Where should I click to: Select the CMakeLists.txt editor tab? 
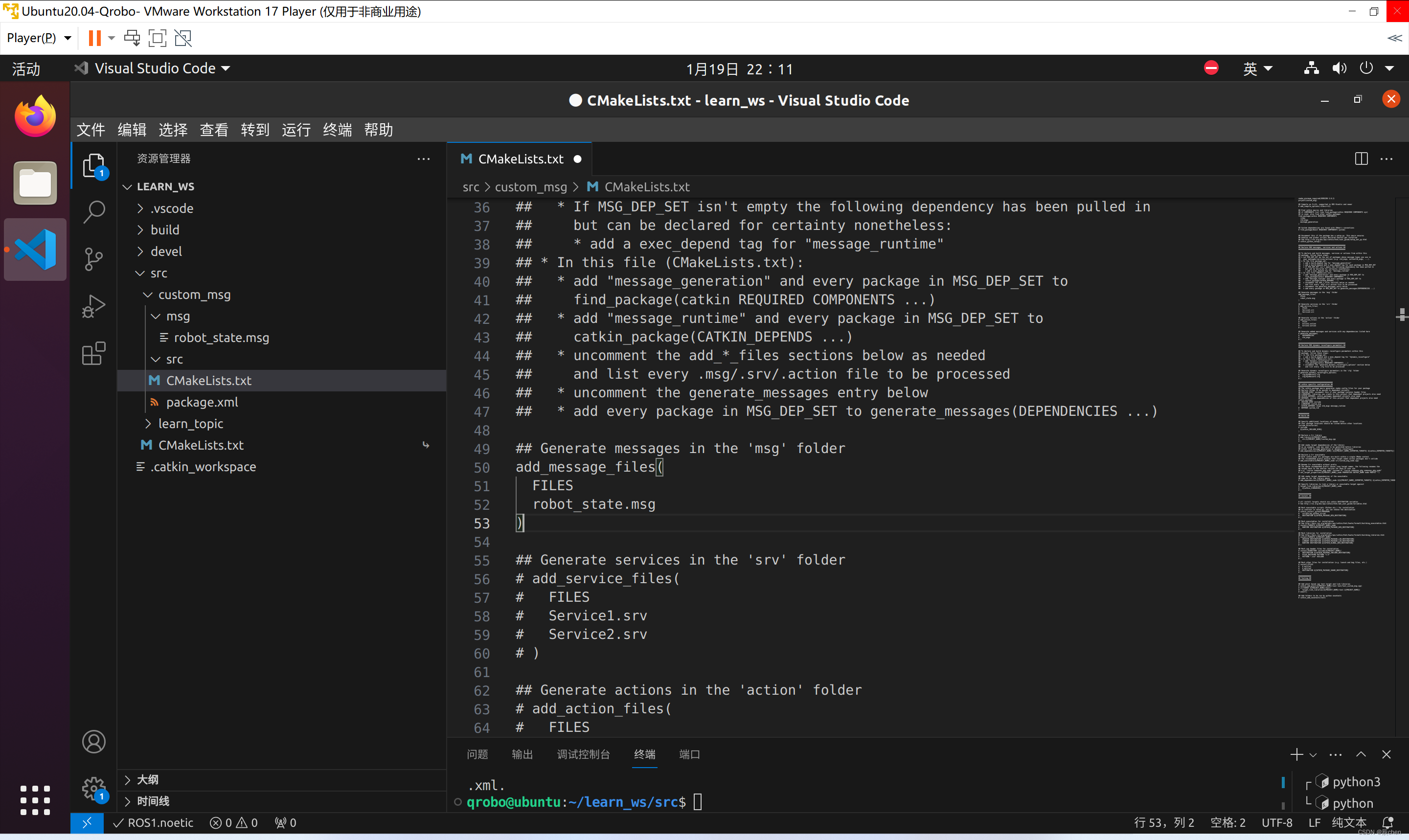(x=520, y=159)
